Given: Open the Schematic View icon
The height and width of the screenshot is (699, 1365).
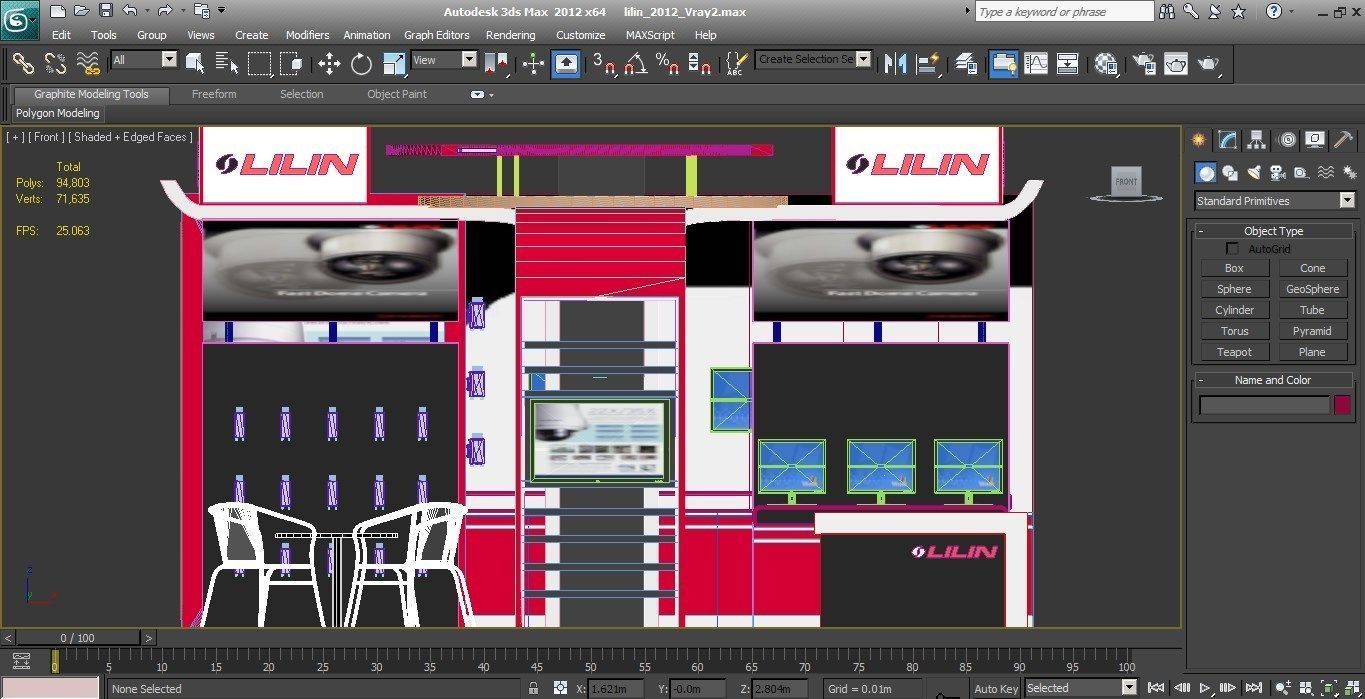Looking at the screenshot, I should pos(1068,64).
